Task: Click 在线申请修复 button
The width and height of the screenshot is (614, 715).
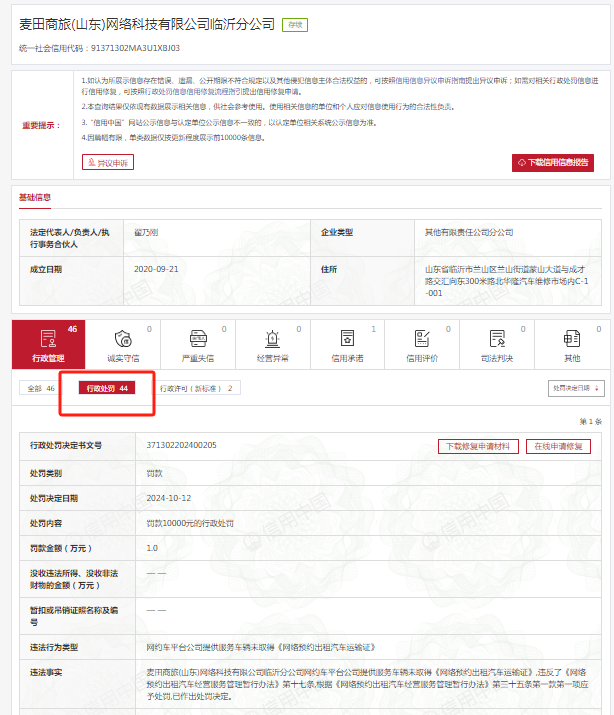Action: click(558, 446)
